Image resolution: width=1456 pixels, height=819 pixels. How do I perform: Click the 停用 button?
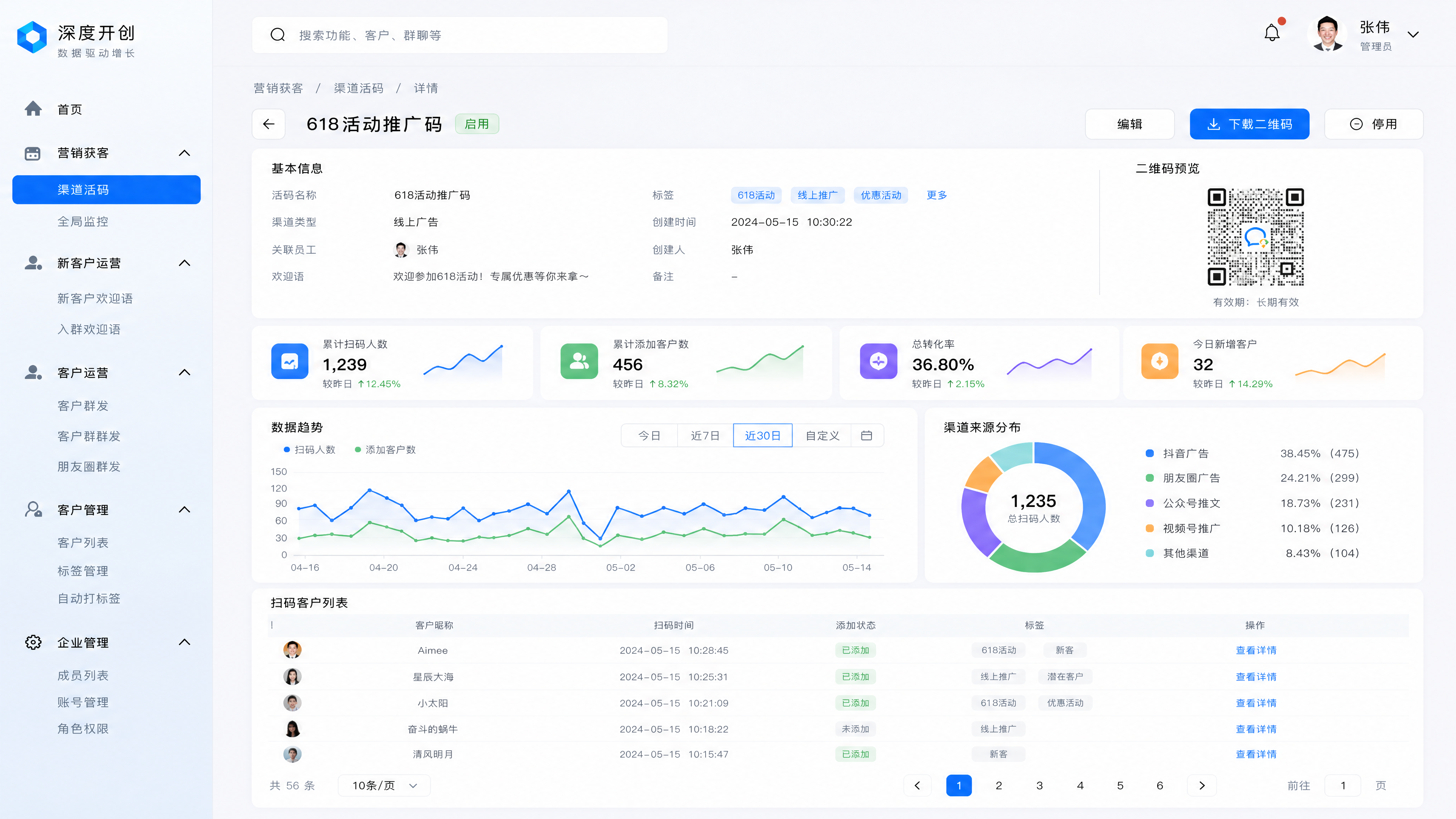coord(1373,124)
